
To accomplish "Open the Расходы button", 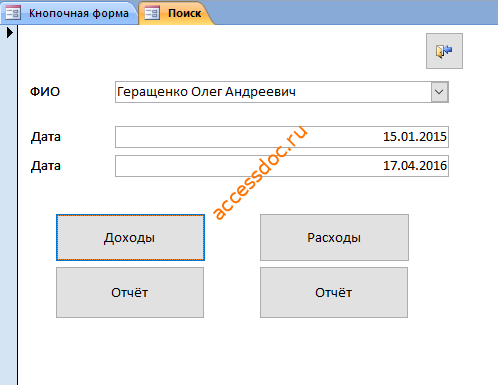I will click(x=334, y=237).
